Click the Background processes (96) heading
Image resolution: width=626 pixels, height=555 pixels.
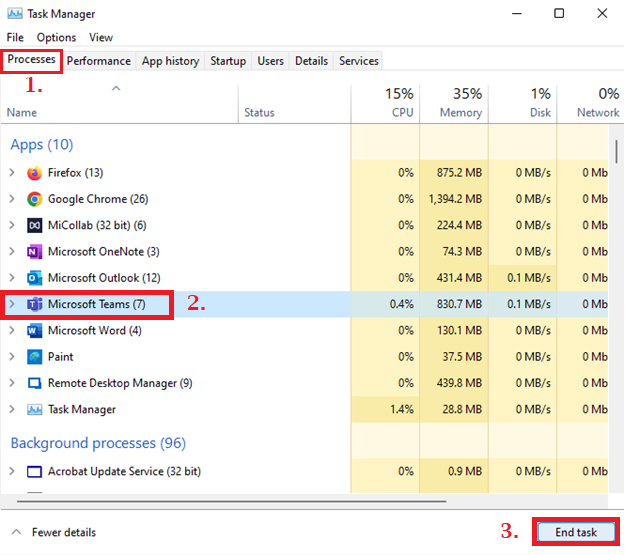[98, 443]
